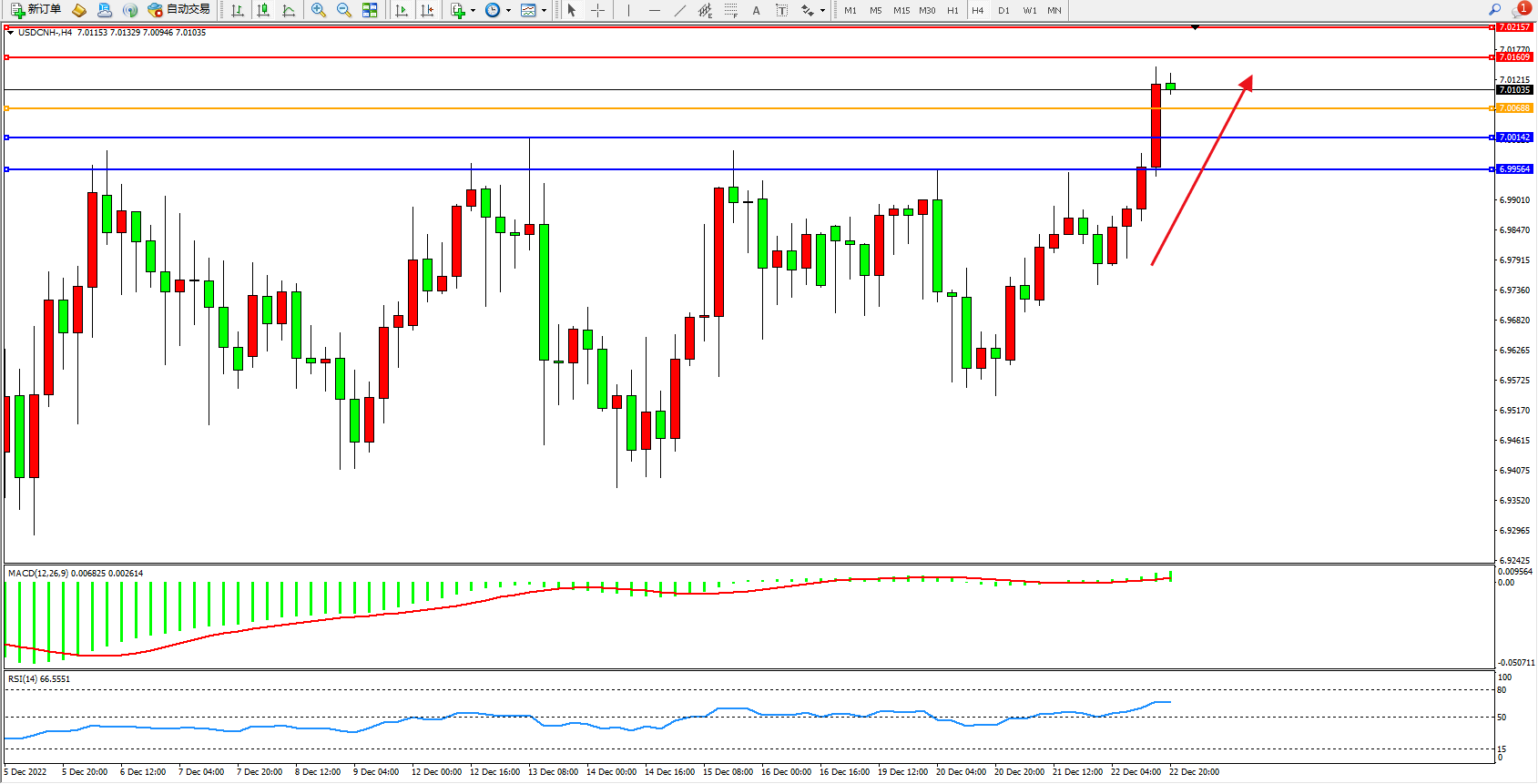This screenshot has height=784, width=1538.
Task: Select the trendline drawing tool
Action: 680,10
